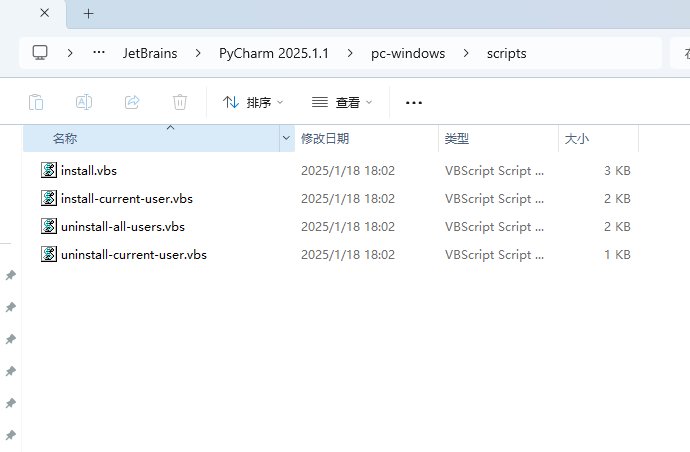Click the uninstall-current-user.vbs file name

coord(134,255)
